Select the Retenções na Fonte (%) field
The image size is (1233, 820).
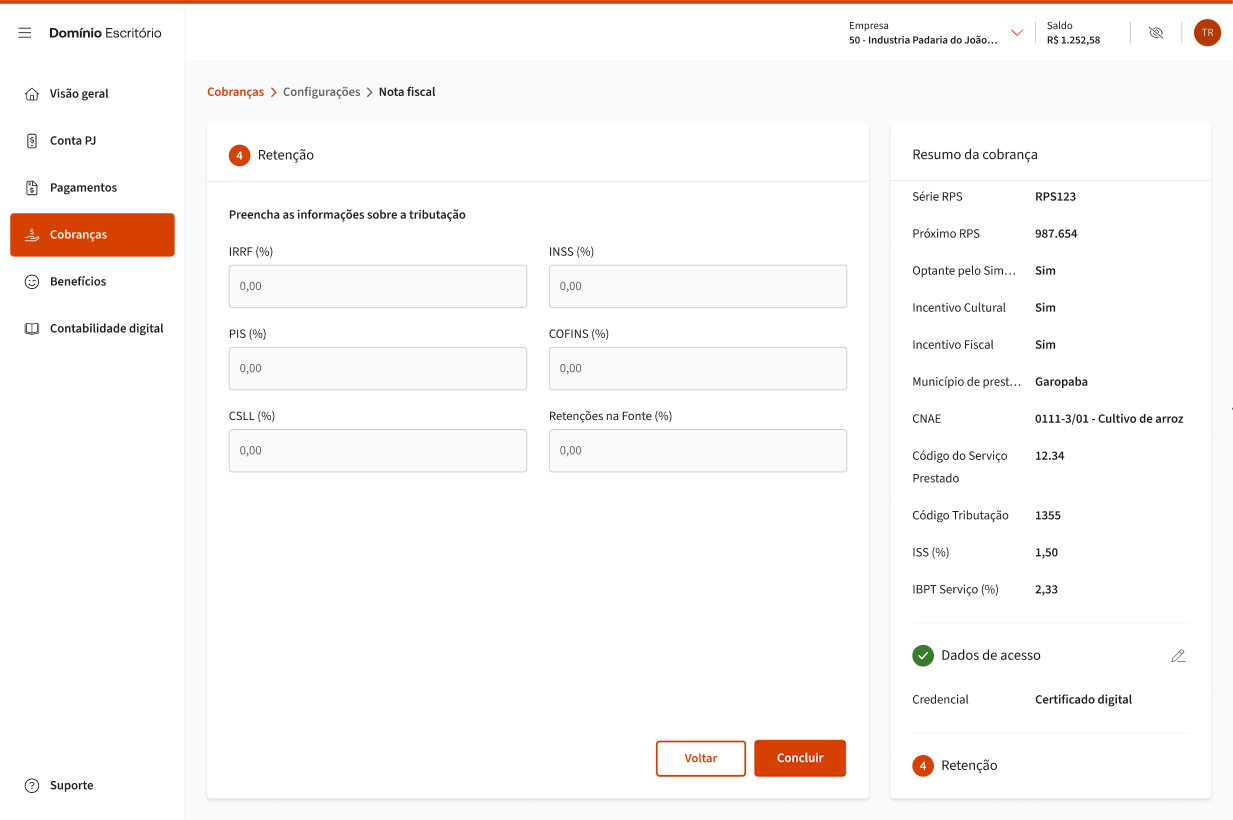click(697, 450)
